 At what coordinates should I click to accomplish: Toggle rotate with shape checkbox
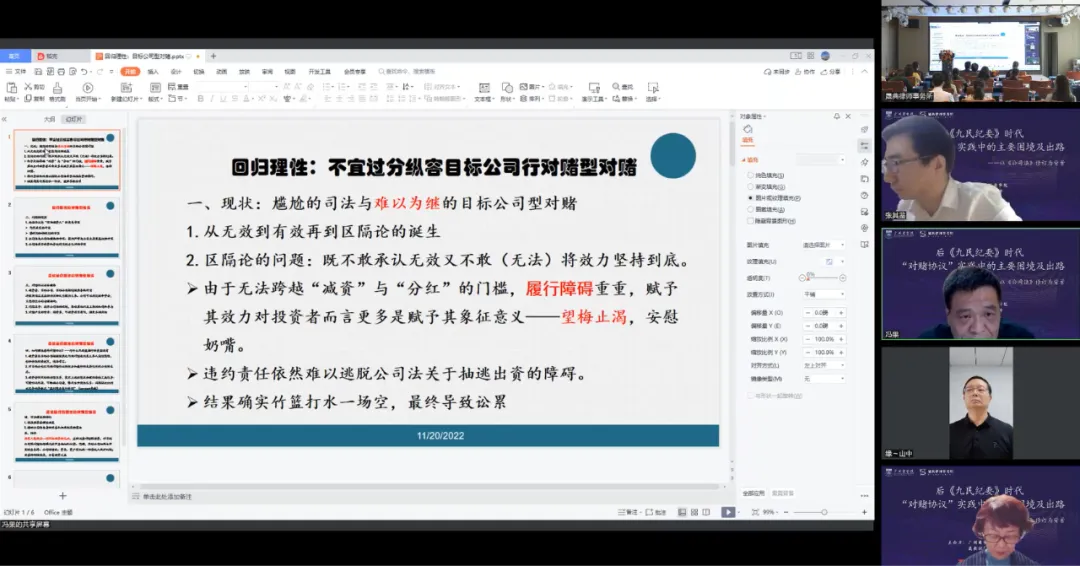750,396
